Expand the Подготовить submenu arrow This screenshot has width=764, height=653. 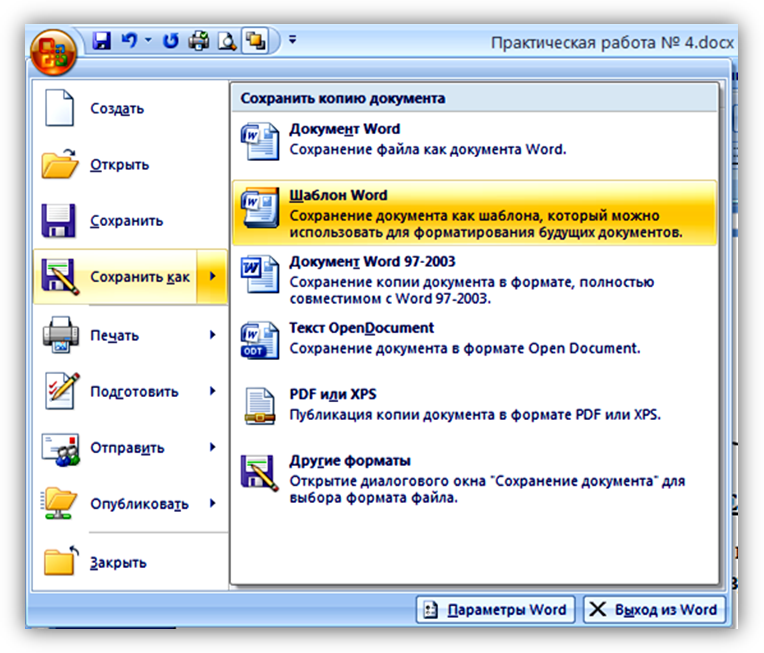(212, 391)
